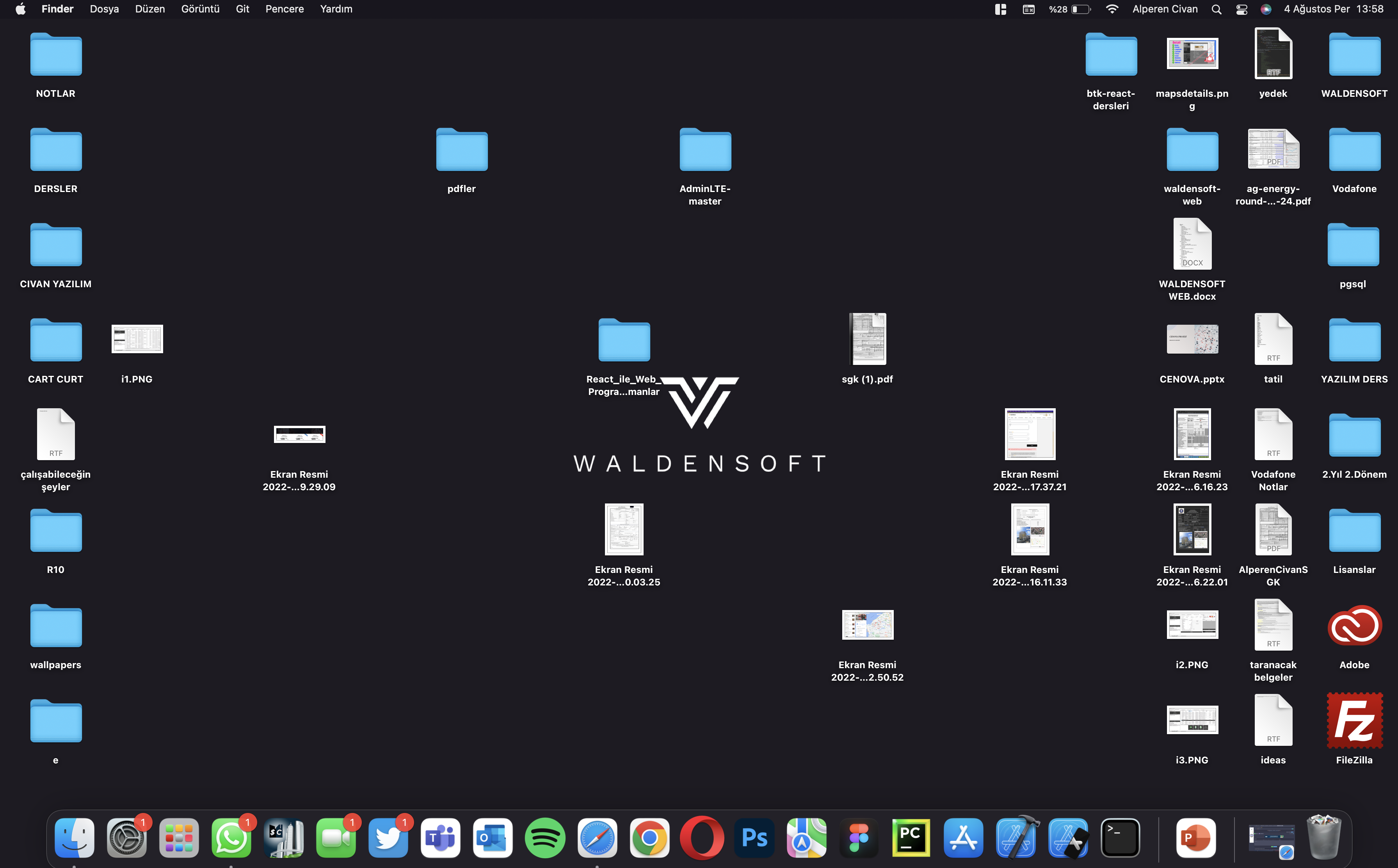
Task: Launch Photoshop from the Dock
Action: [754, 838]
